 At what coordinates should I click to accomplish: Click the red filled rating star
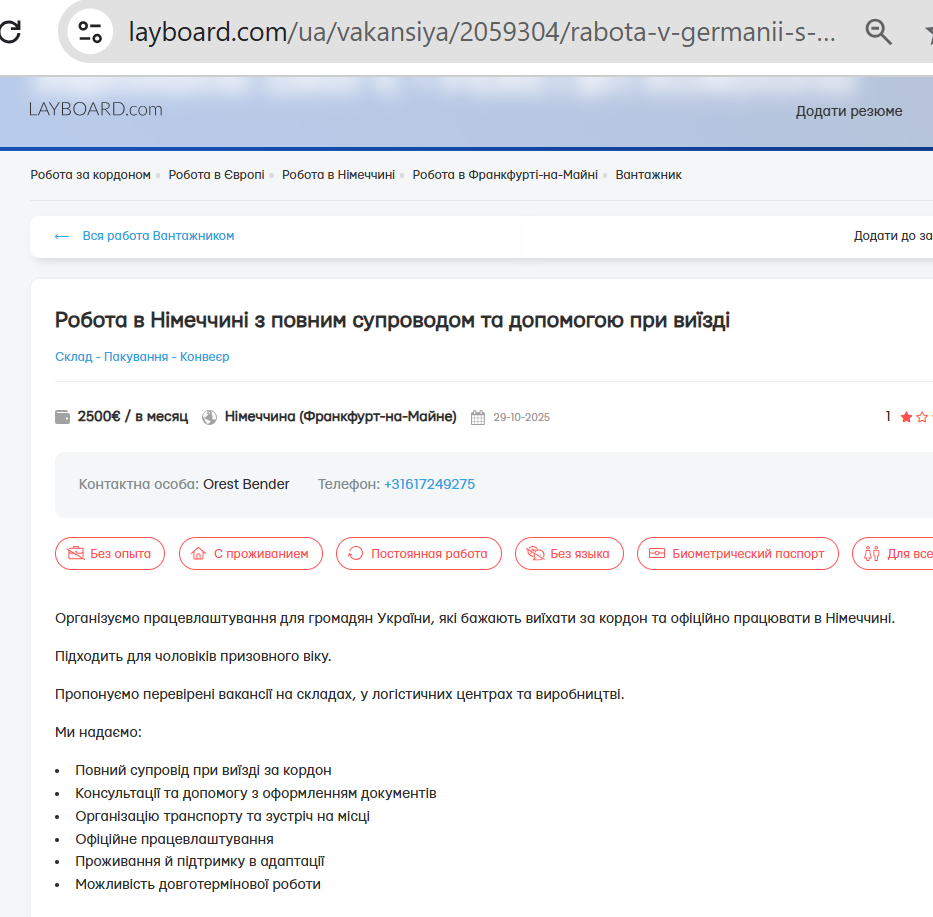click(906, 417)
